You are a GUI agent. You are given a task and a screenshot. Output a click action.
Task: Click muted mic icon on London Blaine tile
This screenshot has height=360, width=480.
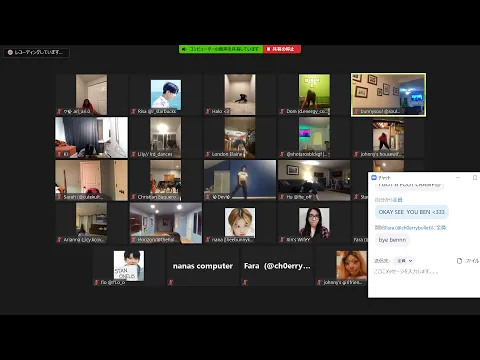pos(208,154)
